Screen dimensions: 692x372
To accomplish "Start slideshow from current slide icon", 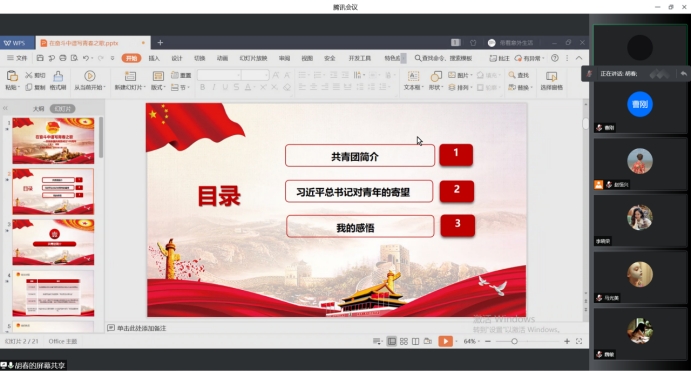I will [x=90, y=76].
